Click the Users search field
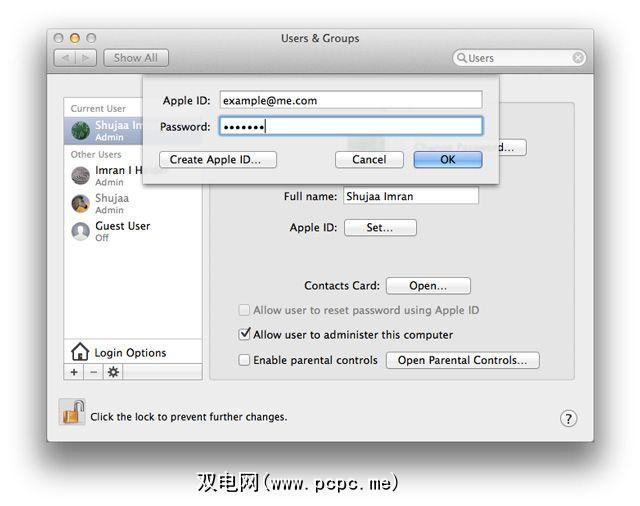Screen dimensions: 640x506 [519, 58]
